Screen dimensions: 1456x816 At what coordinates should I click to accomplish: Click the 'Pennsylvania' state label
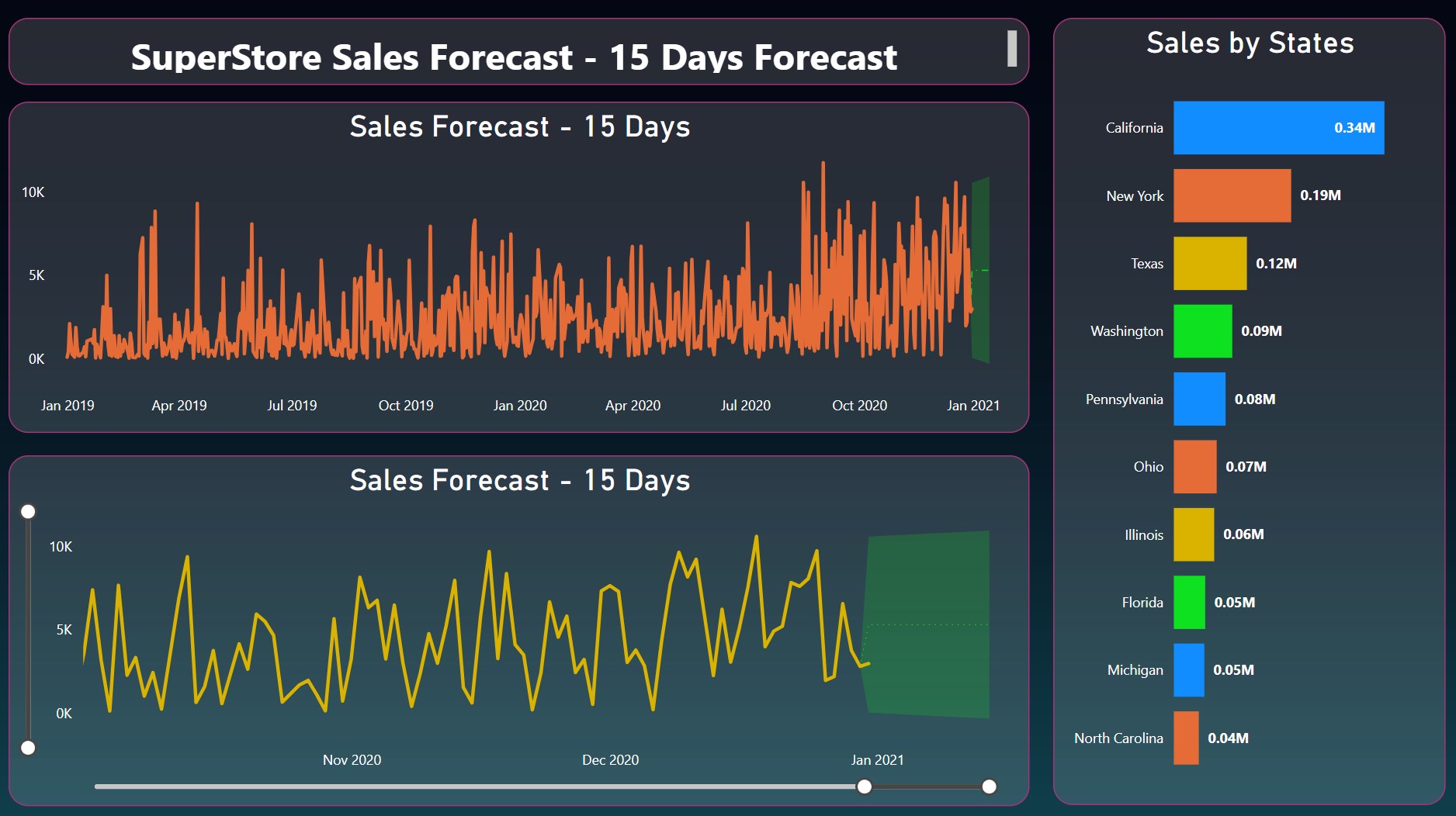tap(1124, 399)
